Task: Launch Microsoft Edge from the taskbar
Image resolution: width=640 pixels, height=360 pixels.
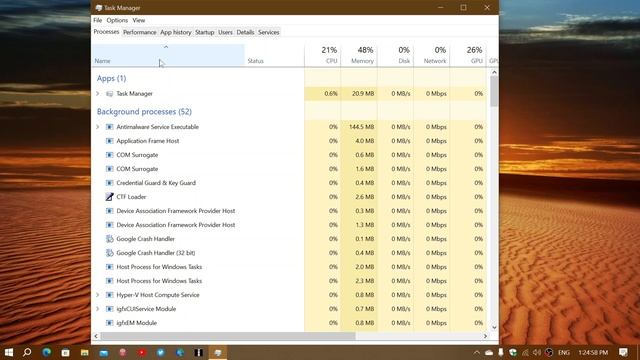Action: [x=46, y=352]
